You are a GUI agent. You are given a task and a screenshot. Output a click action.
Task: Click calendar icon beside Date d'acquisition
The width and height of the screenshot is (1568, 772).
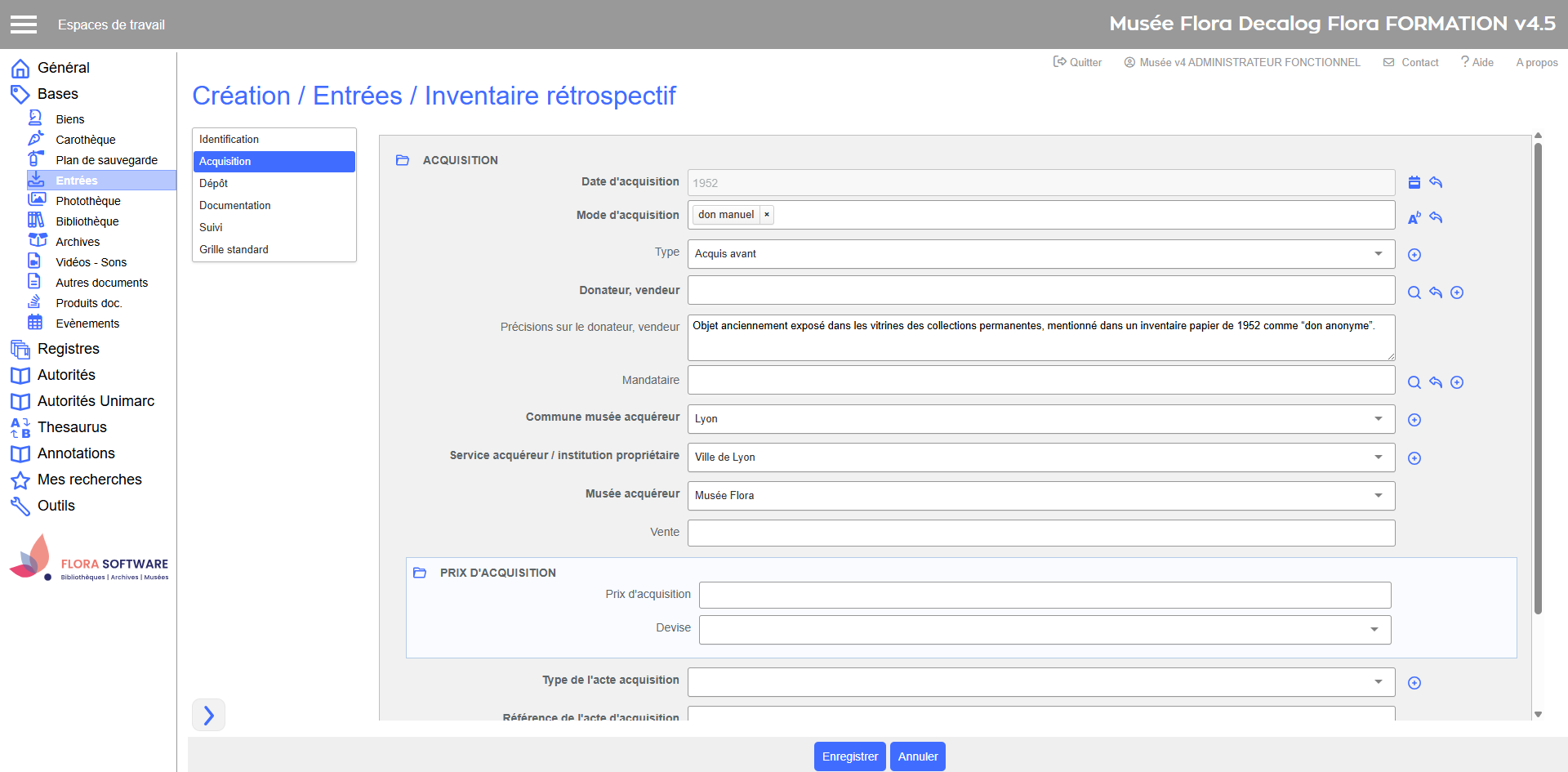point(1414,182)
